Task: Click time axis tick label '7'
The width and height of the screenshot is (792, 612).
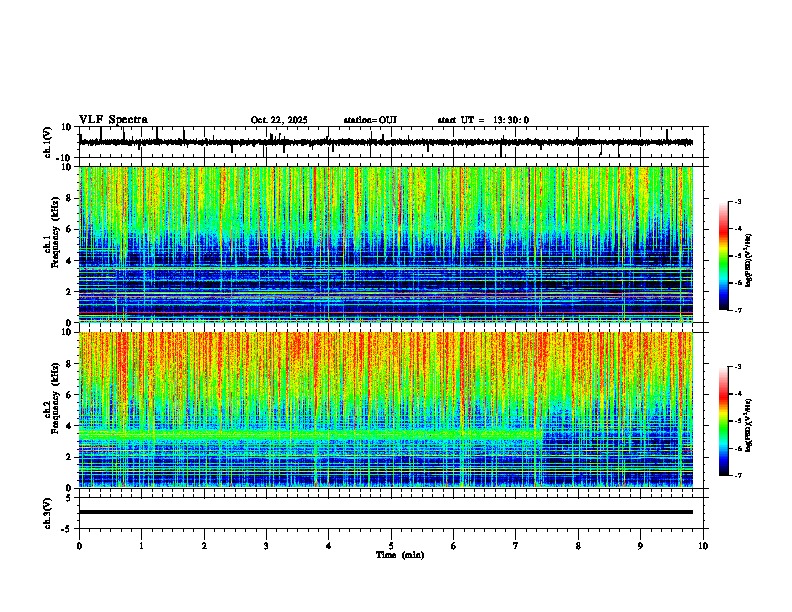Action: (x=516, y=546)
